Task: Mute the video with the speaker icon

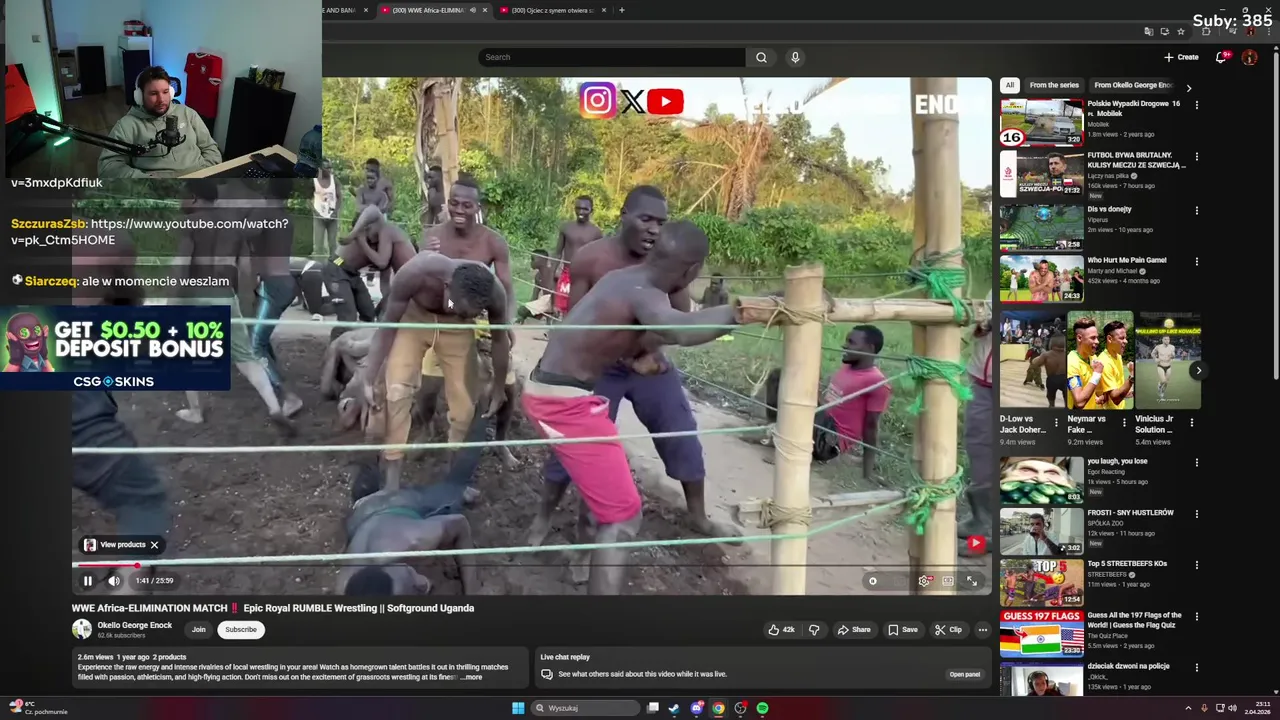Action: [114, 581]
